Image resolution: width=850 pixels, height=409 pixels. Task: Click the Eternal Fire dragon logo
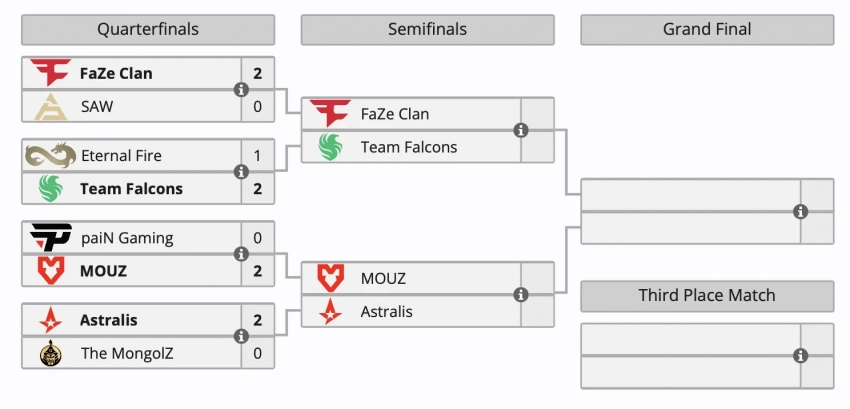[50, 156]
